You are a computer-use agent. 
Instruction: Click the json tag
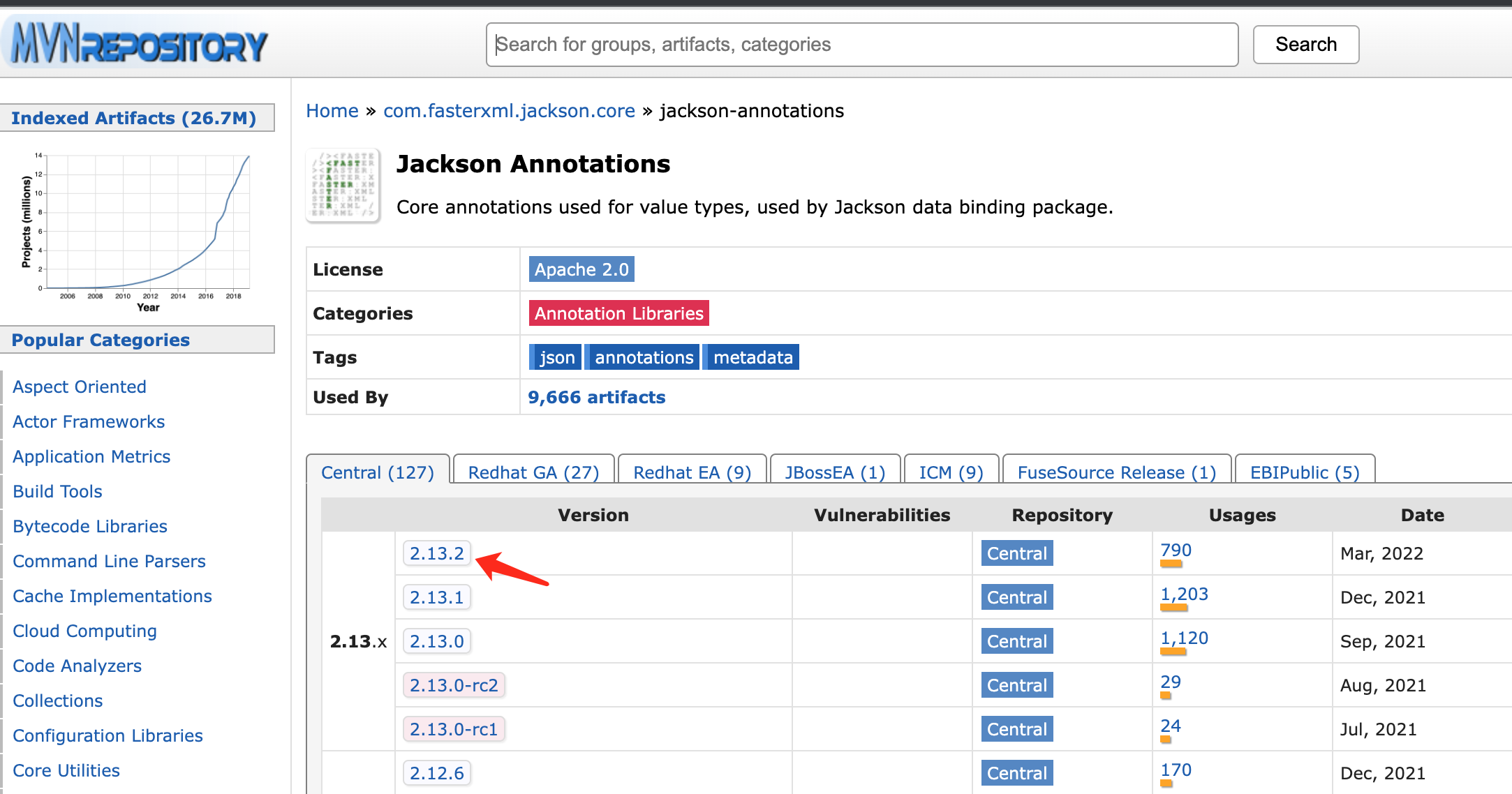pos(556,357)
